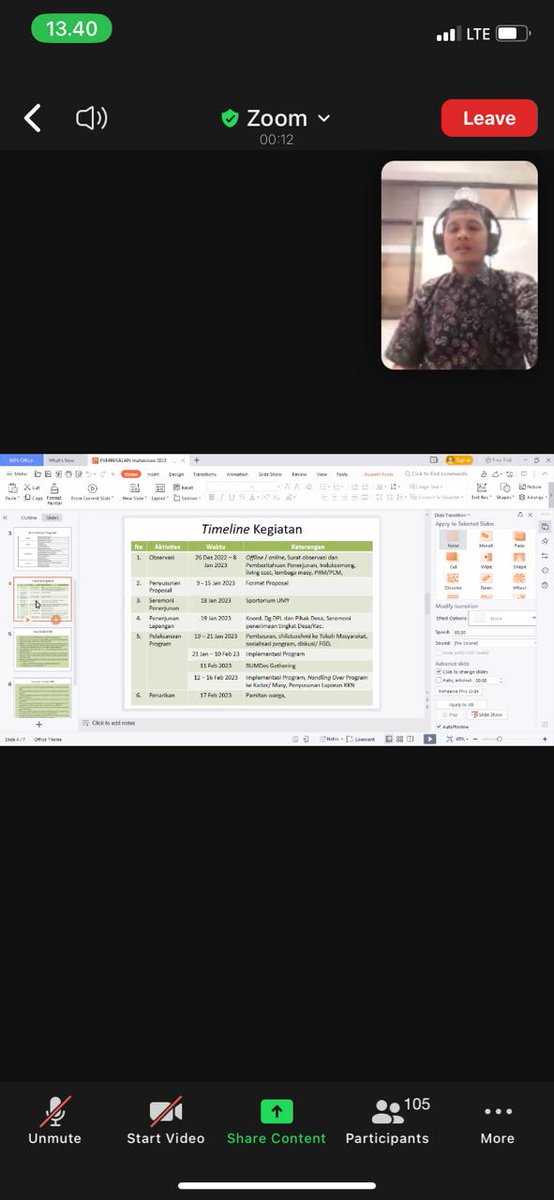Open the speaker's video thumbnail
Image resolution: width=554 pixels, height=1200 pixels.
point(459,265)
